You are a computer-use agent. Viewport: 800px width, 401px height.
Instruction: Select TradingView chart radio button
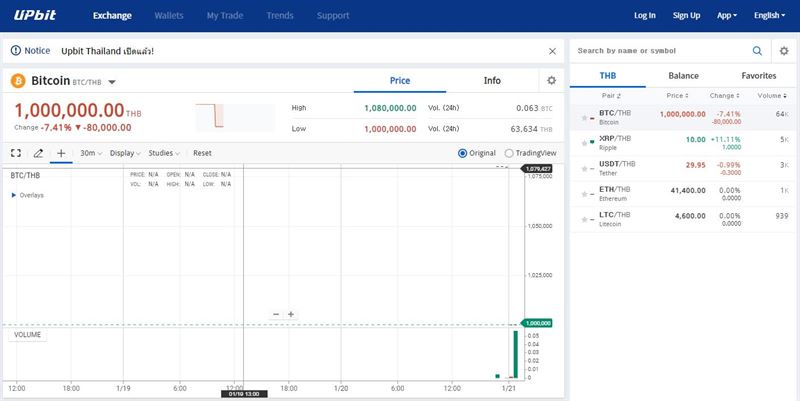click(509, 153)
